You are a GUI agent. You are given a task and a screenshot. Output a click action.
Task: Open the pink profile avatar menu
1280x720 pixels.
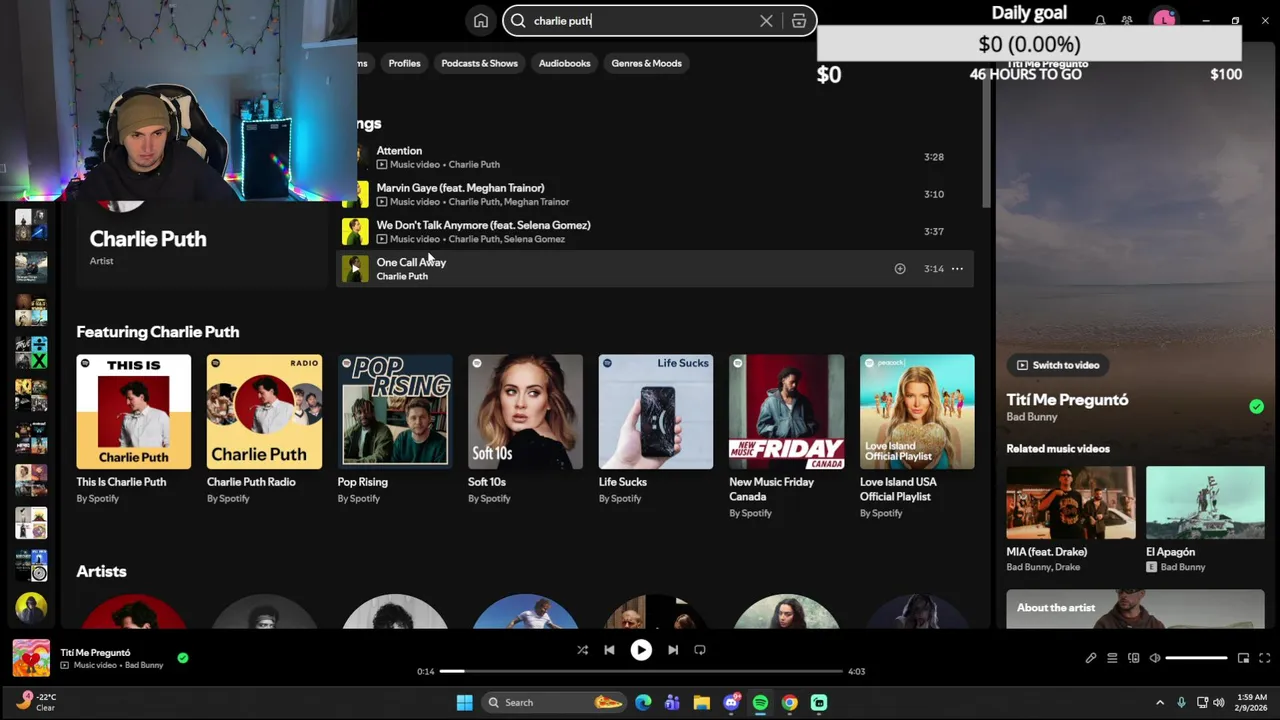coord(1164,20)
